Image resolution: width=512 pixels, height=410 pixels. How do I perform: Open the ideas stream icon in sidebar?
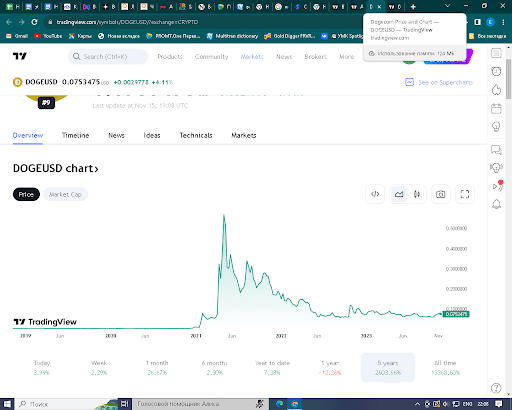(x=496, y=168)
